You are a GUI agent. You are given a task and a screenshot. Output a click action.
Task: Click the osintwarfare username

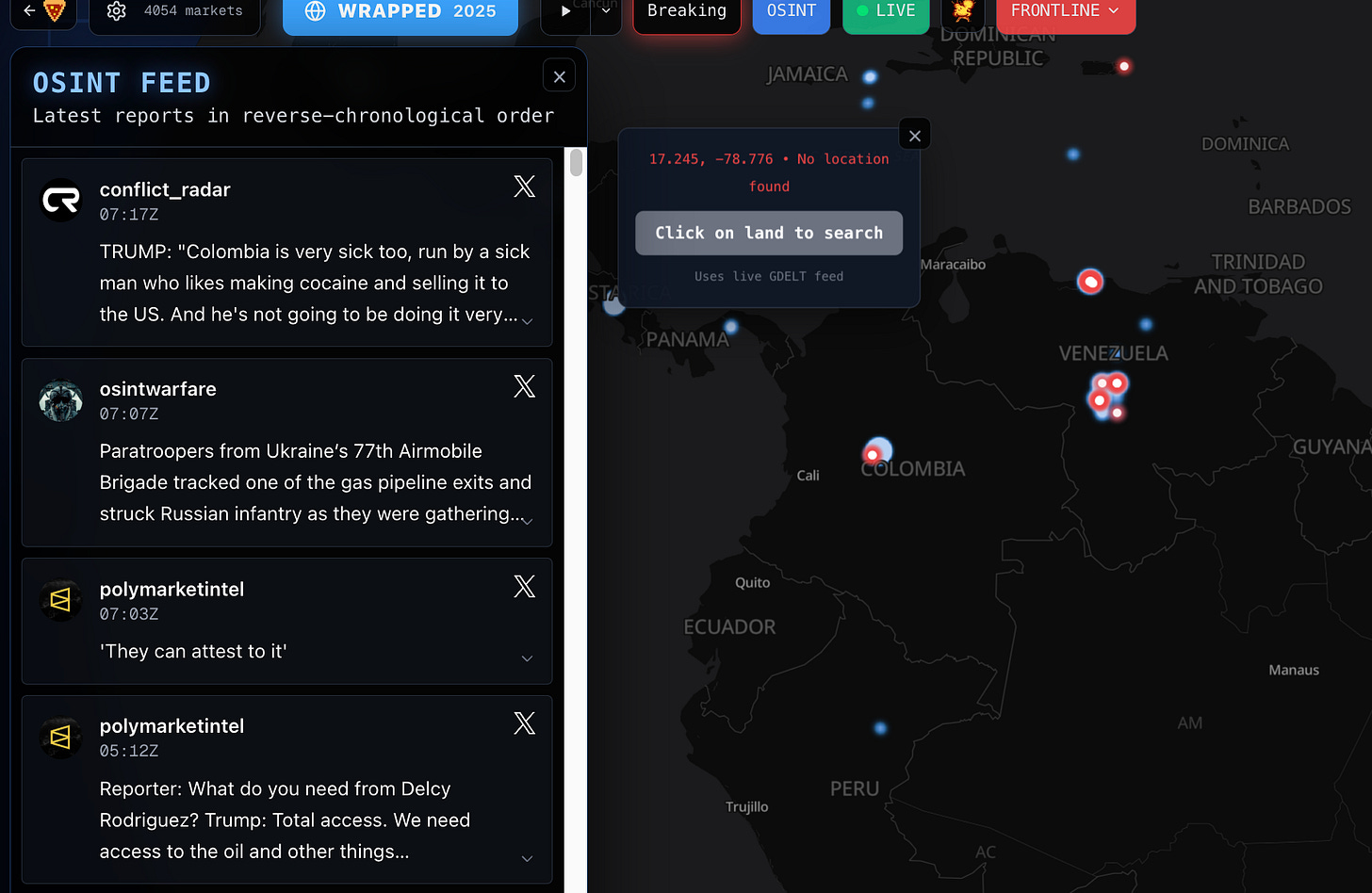[x=158, y=389]
